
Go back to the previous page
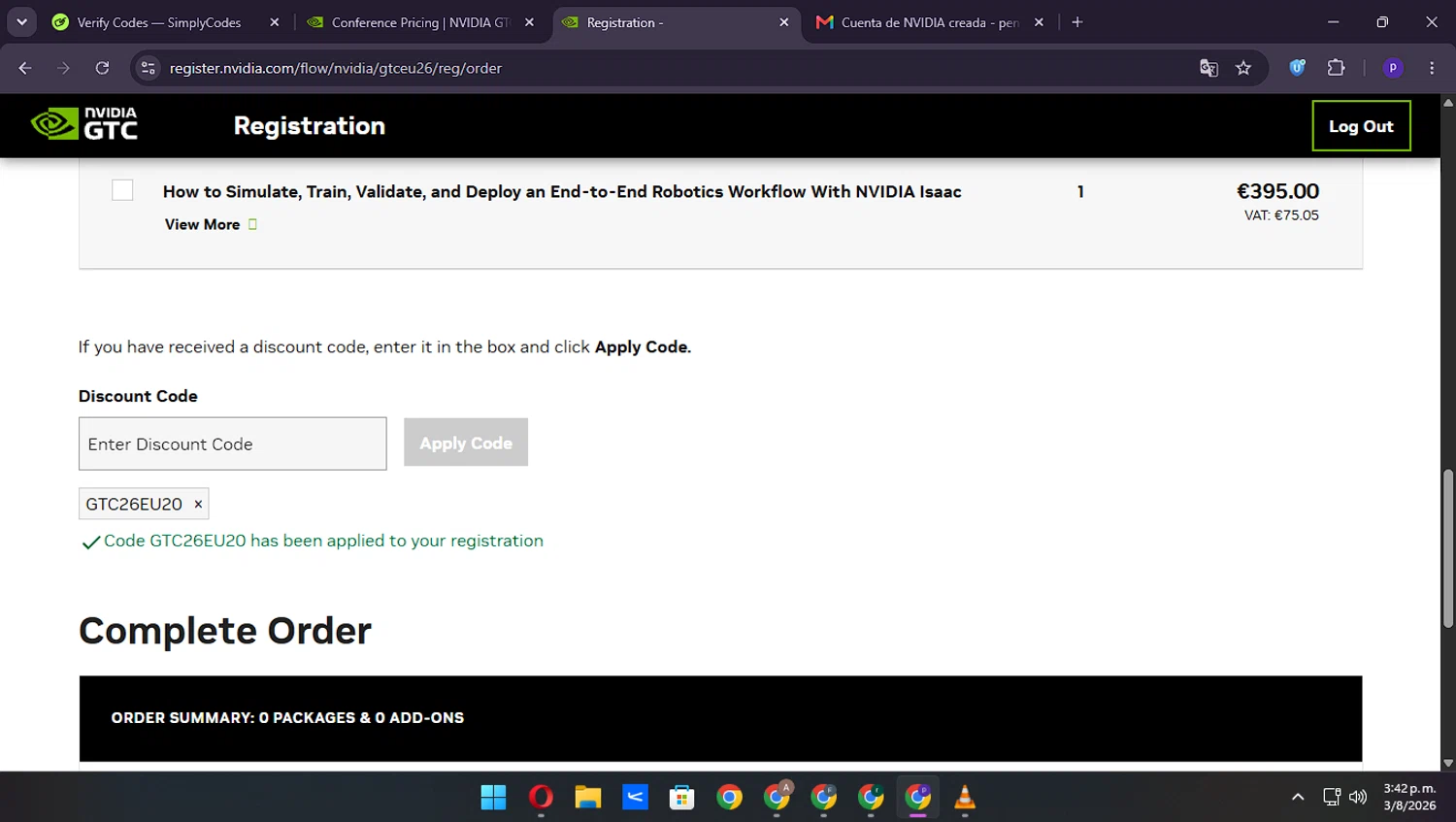(x=25, y=68)
